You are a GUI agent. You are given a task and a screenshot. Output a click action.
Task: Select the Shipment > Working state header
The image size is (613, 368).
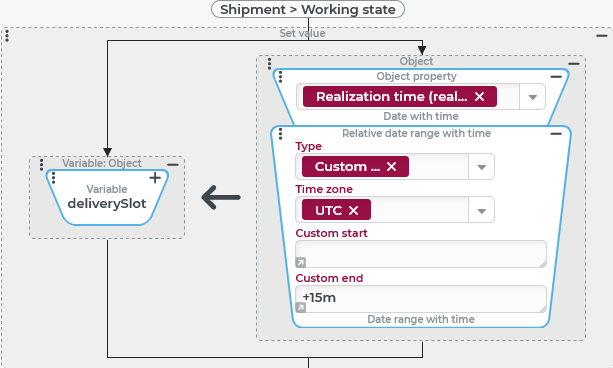308,9
